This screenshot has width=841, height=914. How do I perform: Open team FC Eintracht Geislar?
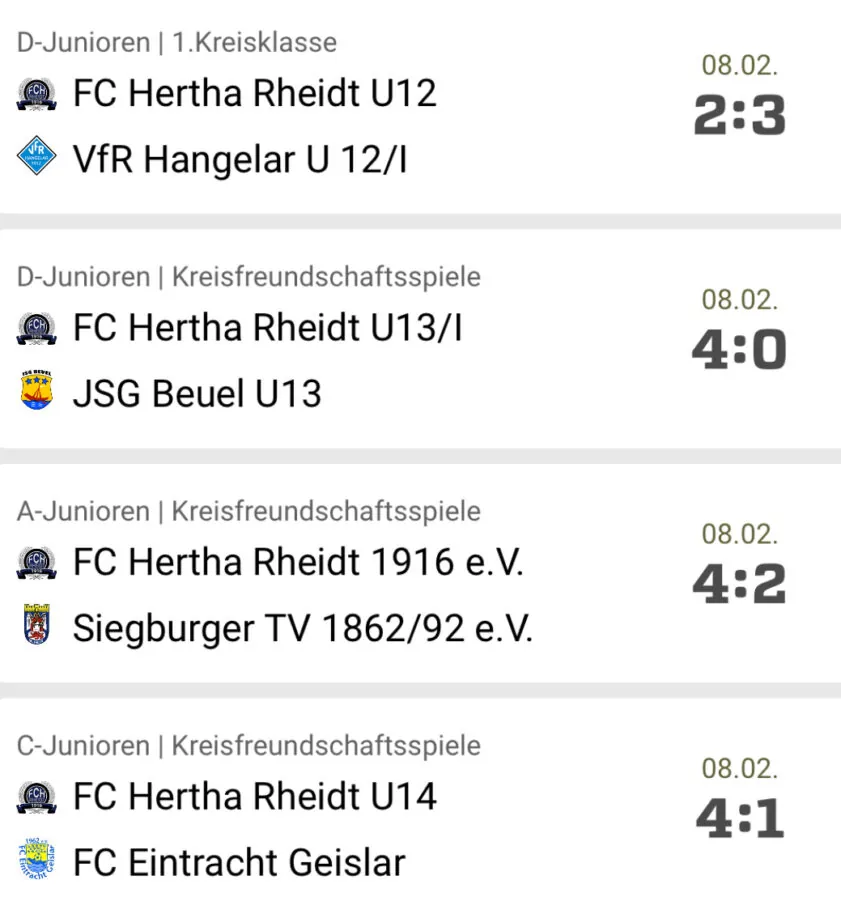tap(239, 863)
